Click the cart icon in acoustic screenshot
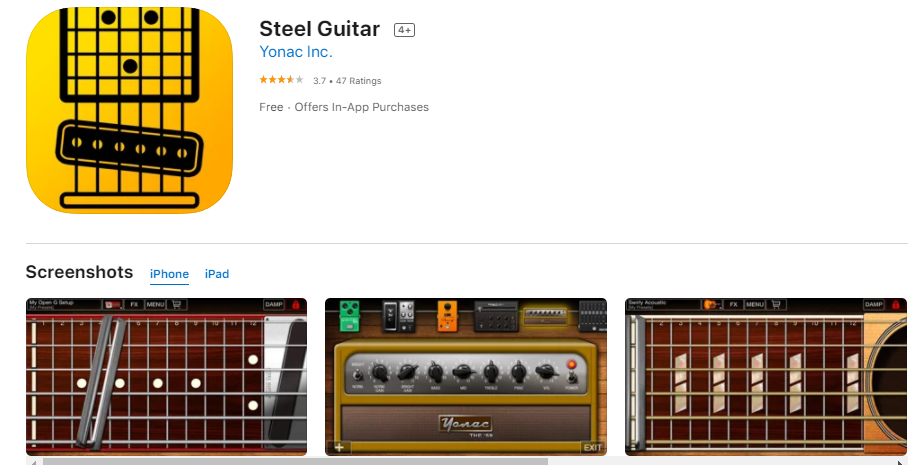 [776, 305]
